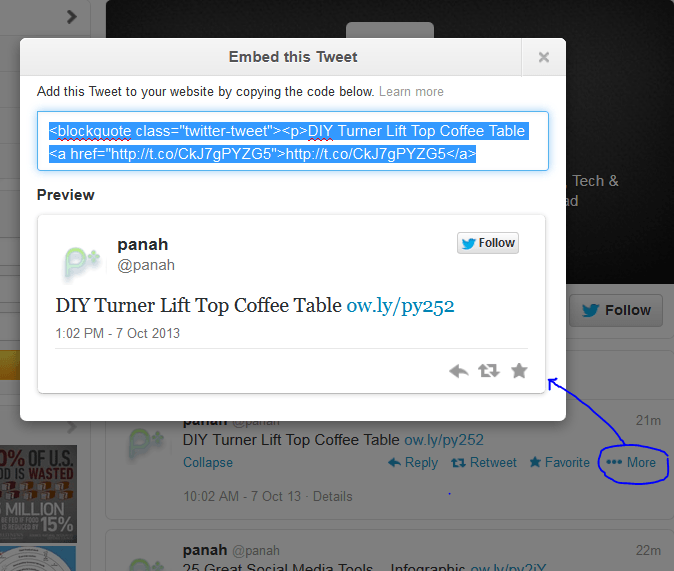Image resolution: width=674 pixels, height=571 pixels.
Task: Click the 'Embed this Tweet' dialog title
Action: click(293, 57)
